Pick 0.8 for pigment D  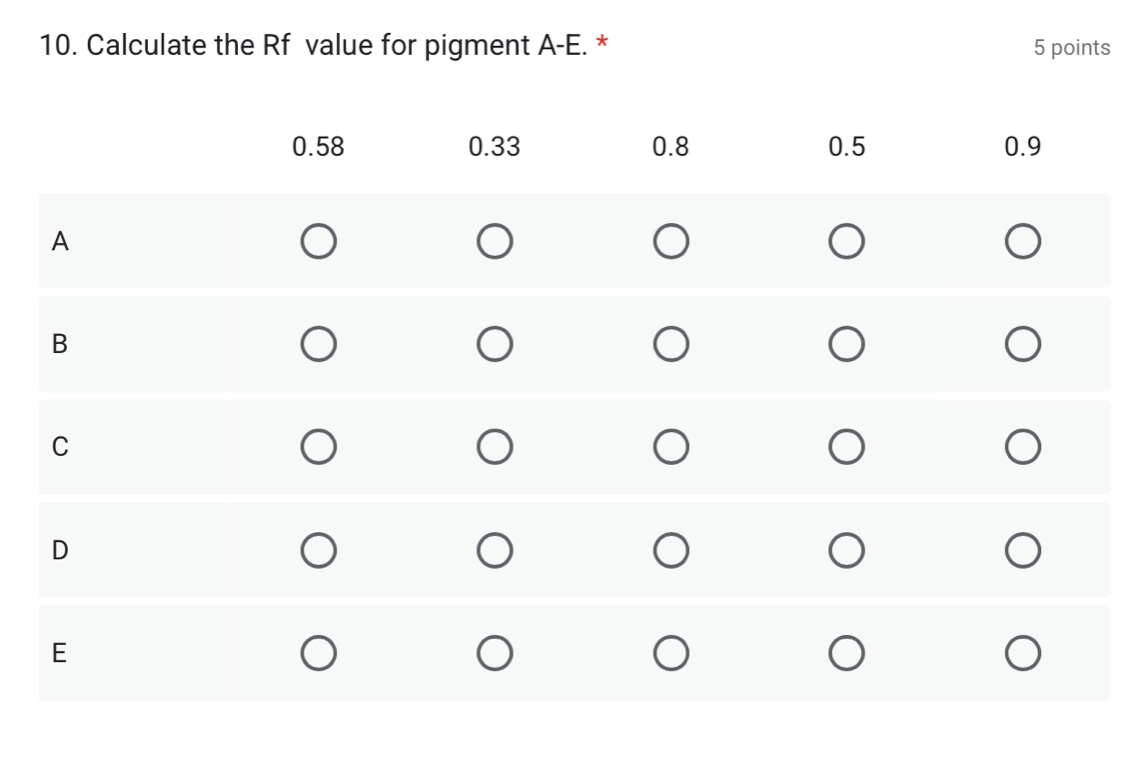[670, 550]
